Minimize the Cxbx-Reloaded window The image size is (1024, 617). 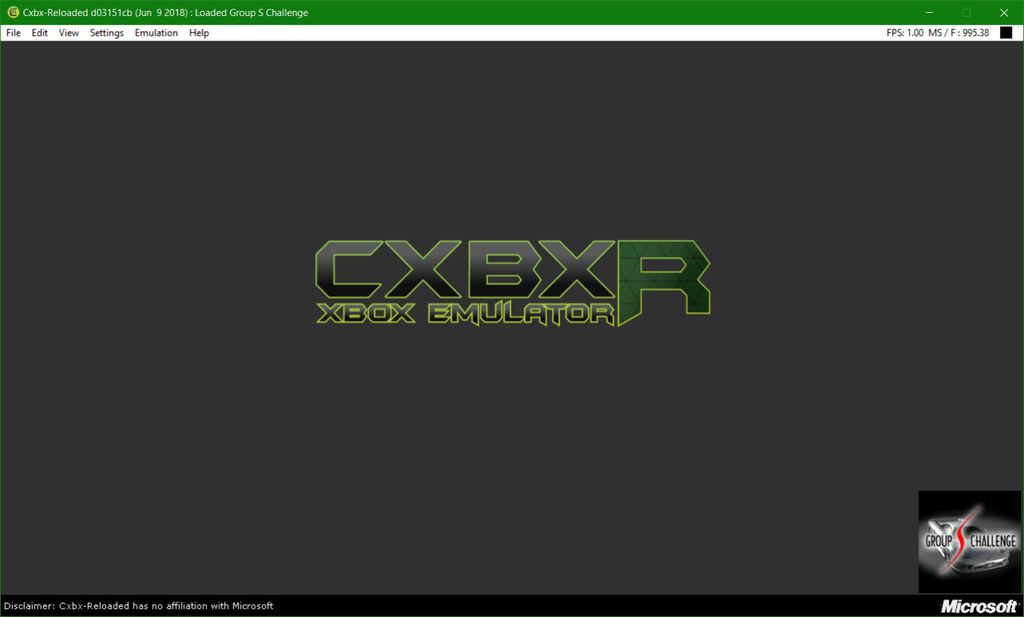(928, 12)
